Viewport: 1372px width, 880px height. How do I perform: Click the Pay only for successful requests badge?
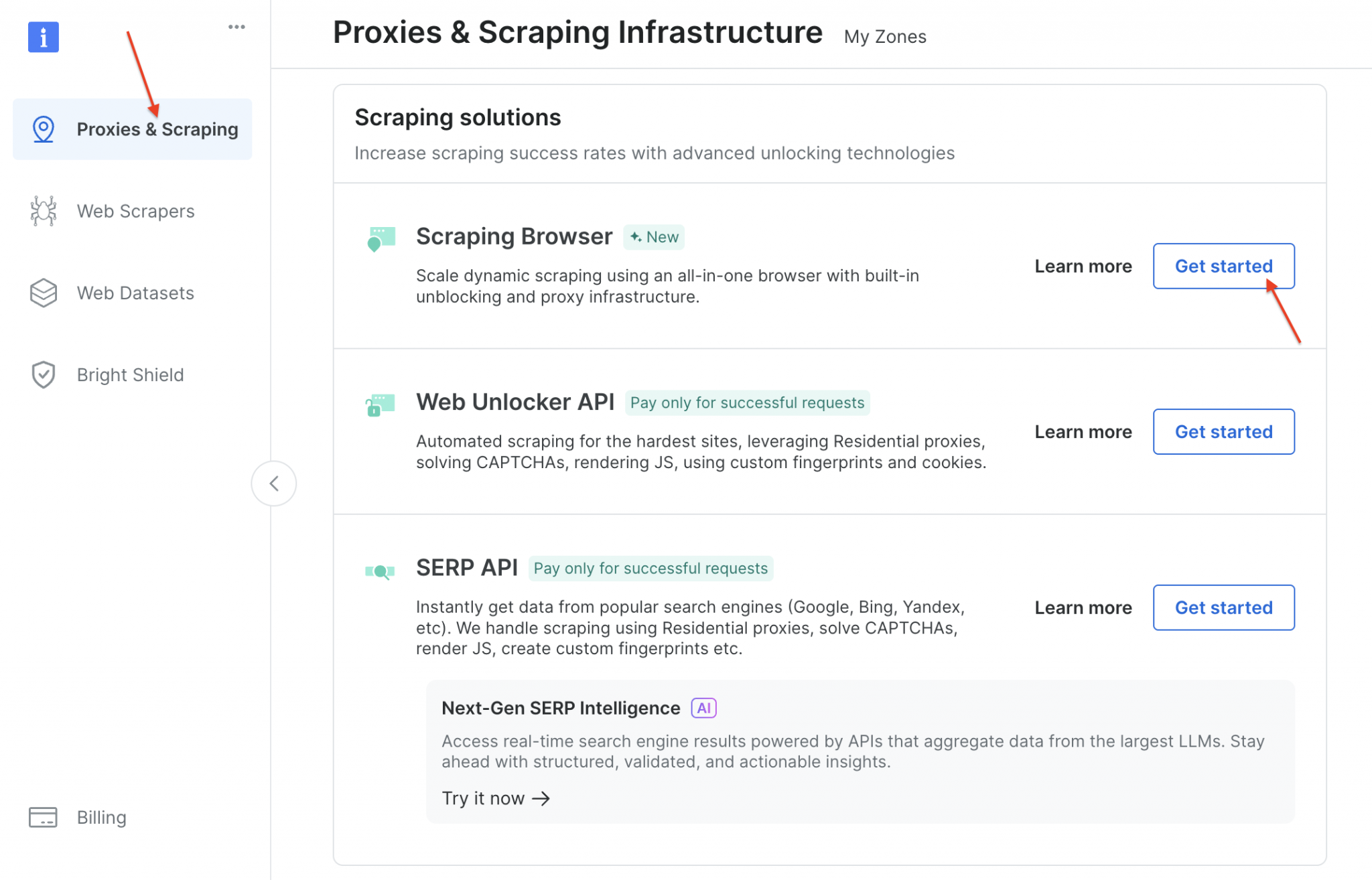point(747,402)
